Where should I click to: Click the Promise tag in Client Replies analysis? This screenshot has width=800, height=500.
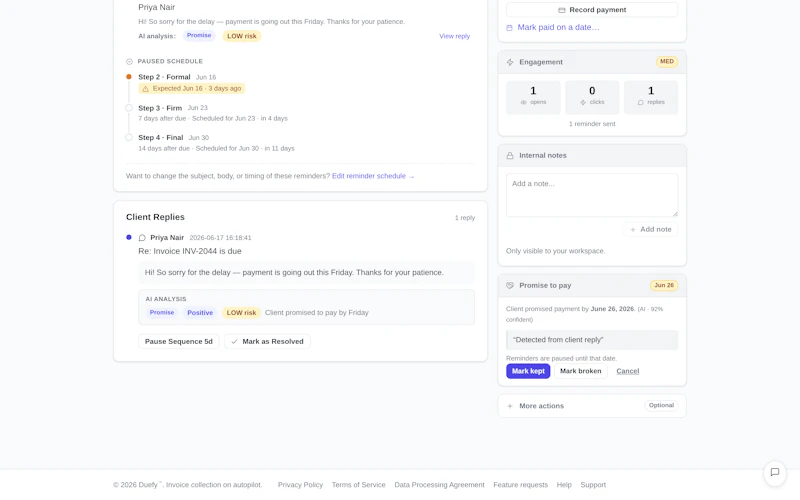coord(162,313)
